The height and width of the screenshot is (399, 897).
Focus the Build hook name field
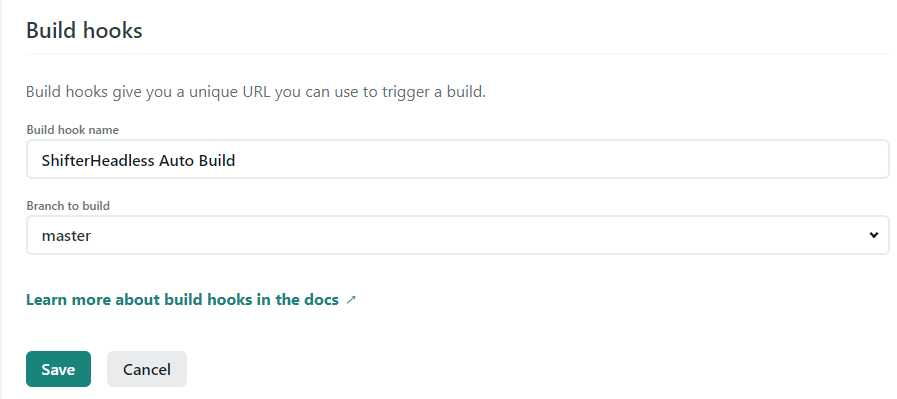pyautogui.click(x=458, y=159)
